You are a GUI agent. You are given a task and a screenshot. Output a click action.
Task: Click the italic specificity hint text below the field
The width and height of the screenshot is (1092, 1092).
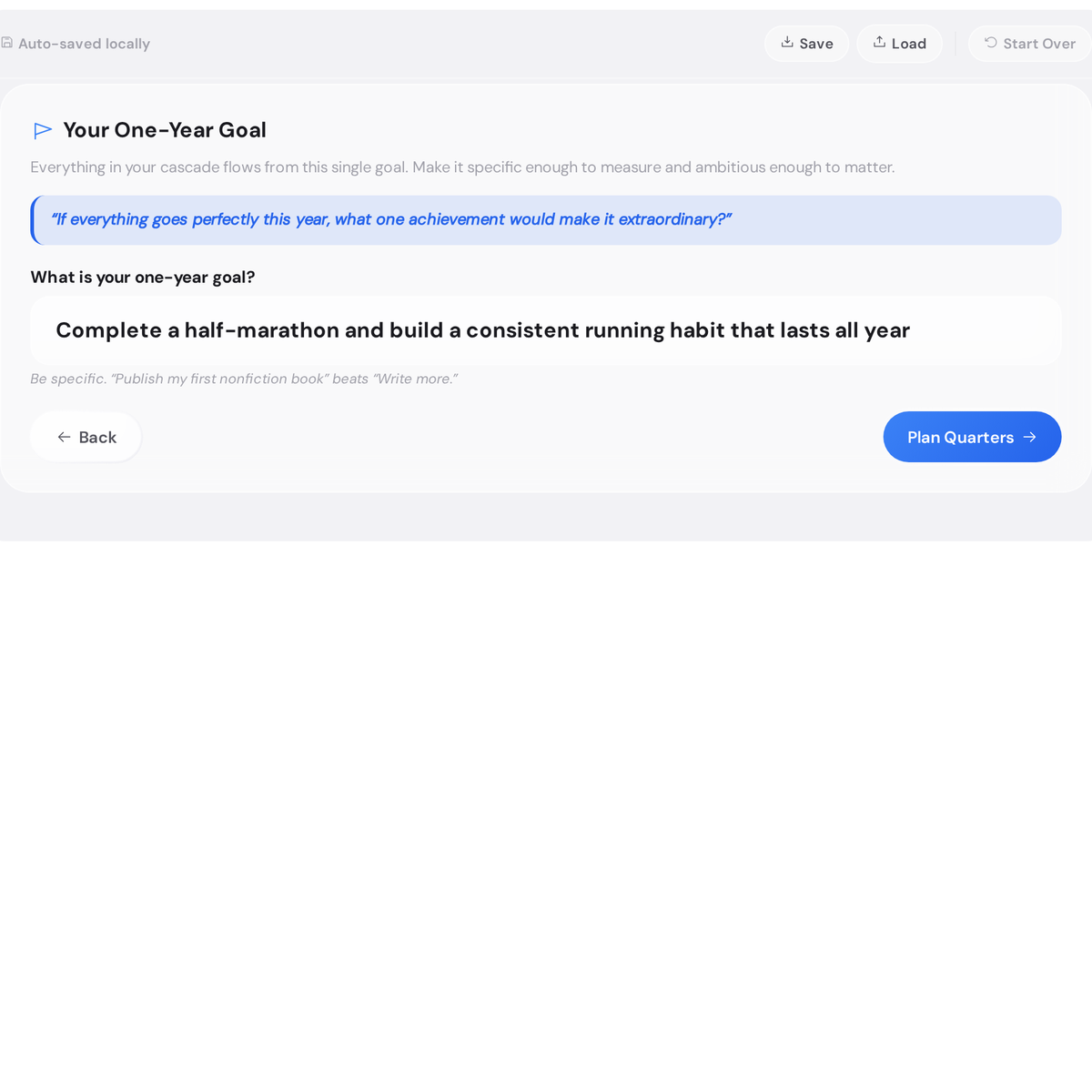244,379
